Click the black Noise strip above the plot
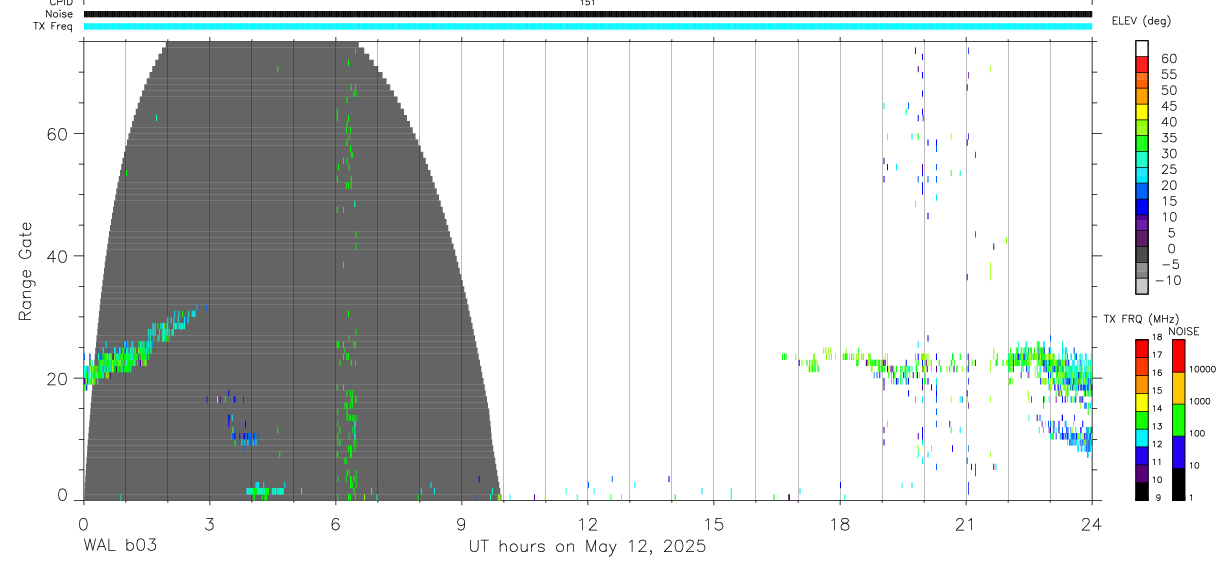 click(587, 14)
